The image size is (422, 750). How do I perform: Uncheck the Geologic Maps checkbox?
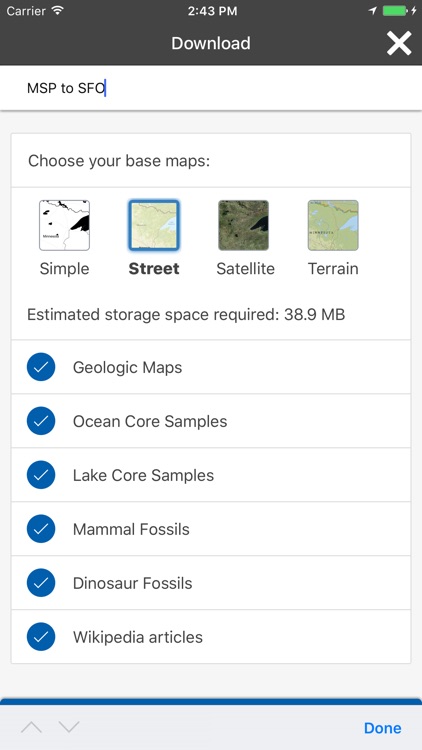click(41, 367)
